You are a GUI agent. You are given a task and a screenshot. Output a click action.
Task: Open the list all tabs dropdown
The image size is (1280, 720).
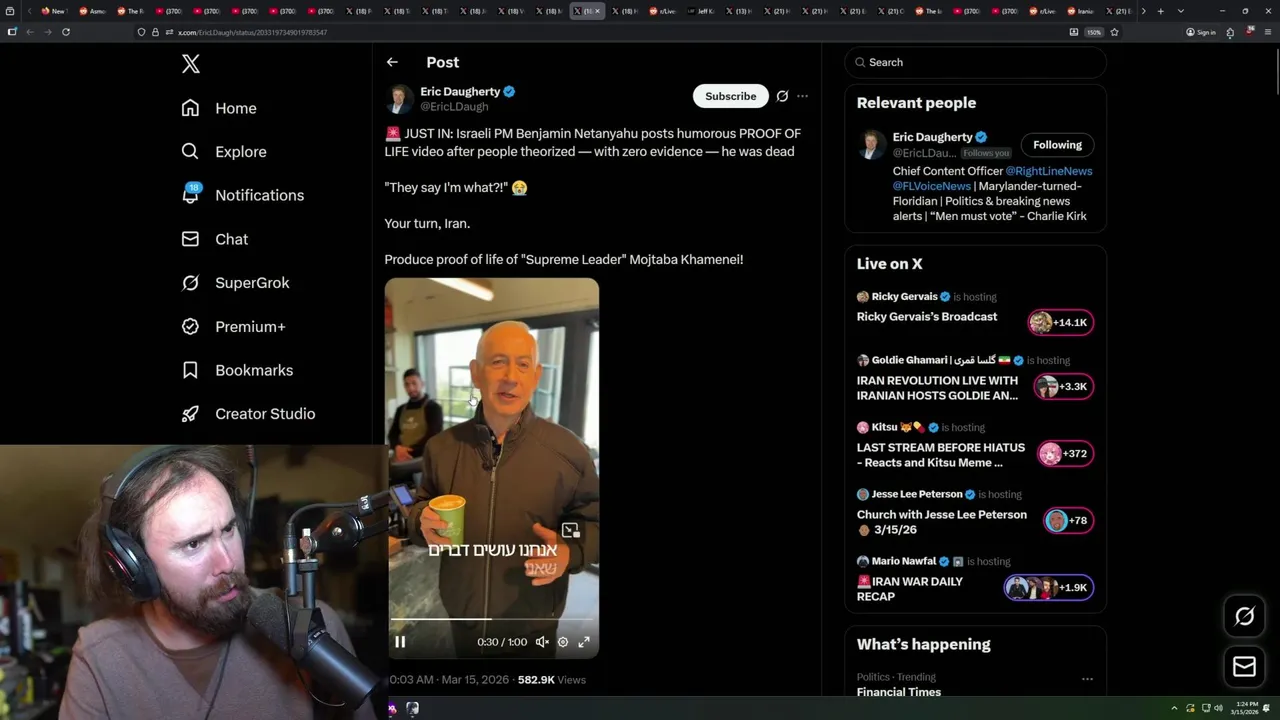1181,11
